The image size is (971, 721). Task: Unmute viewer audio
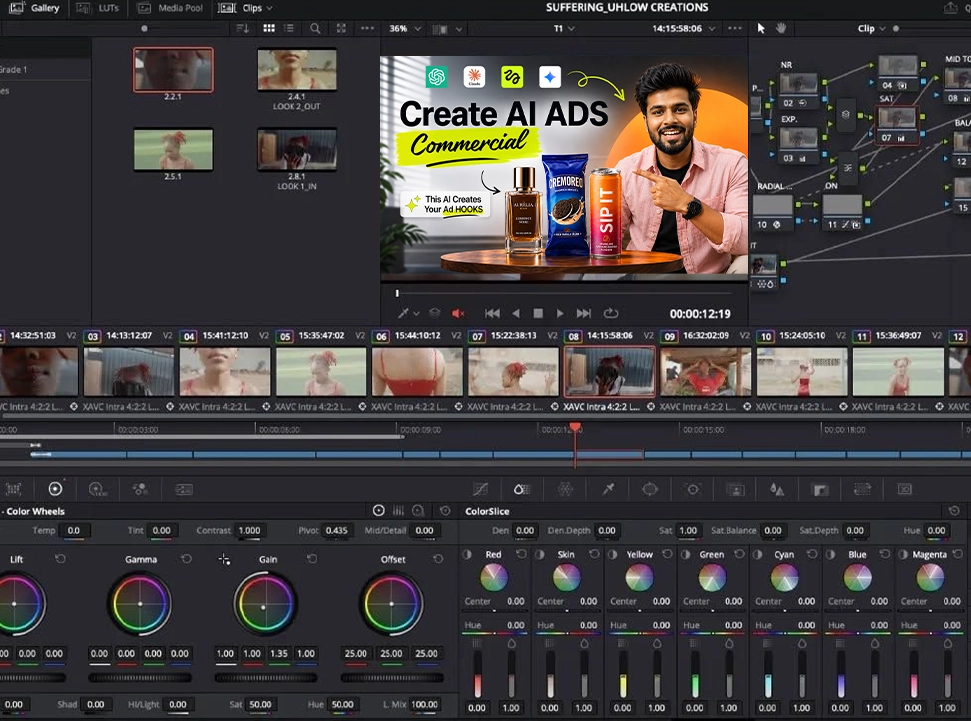click(458, 313)
